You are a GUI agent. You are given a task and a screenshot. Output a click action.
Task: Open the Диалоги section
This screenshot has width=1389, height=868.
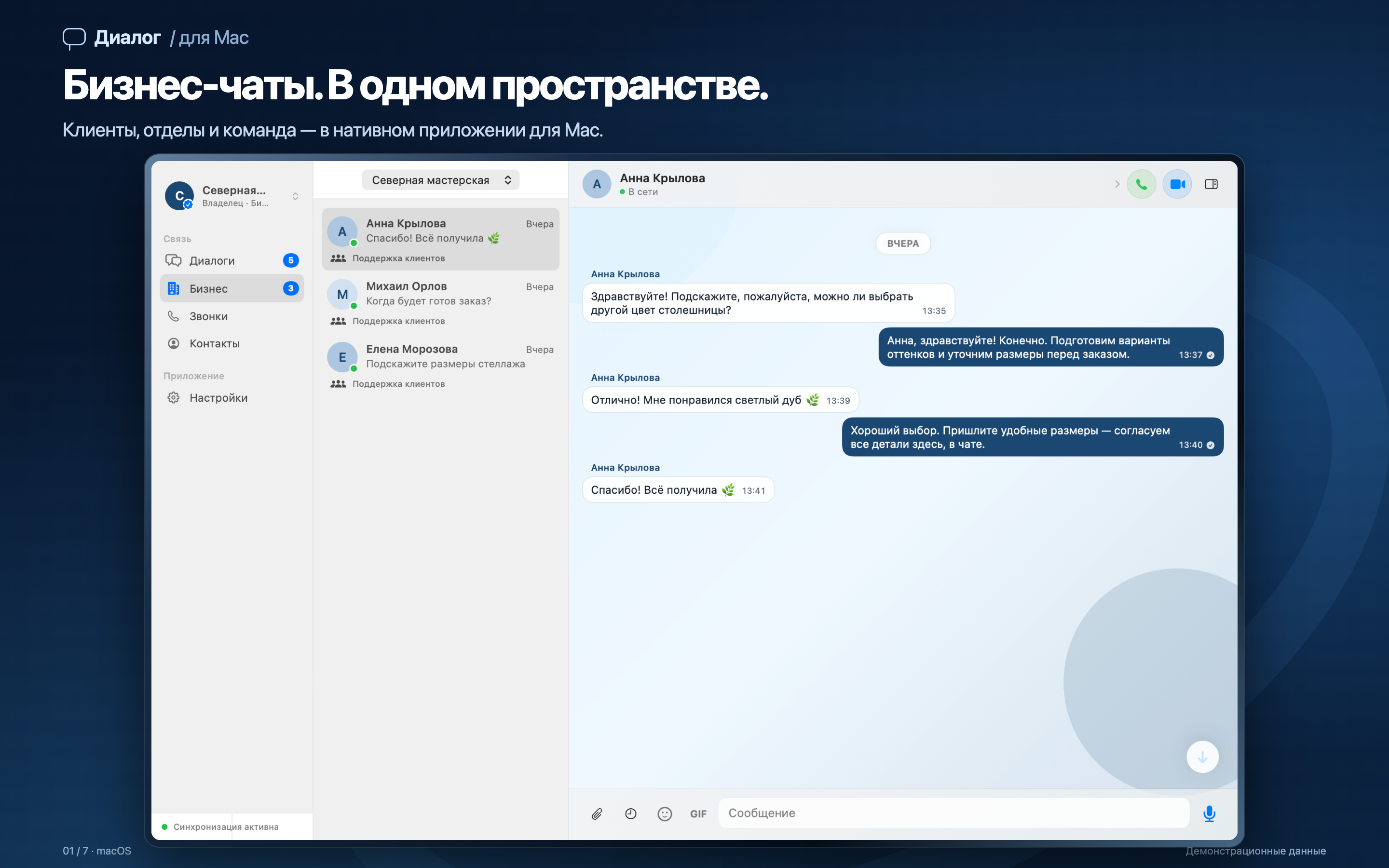tap(232, 260)
